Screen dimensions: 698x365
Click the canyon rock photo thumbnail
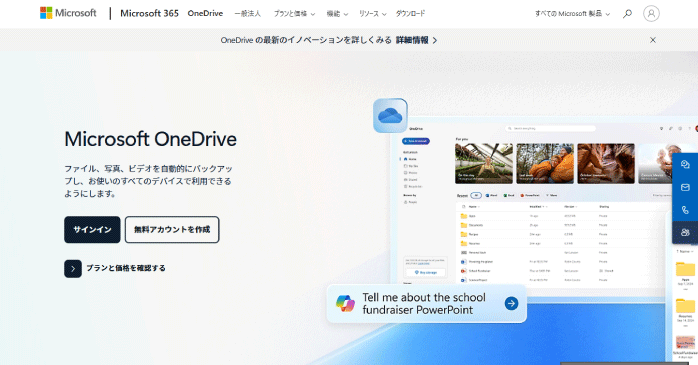point(606,163)
